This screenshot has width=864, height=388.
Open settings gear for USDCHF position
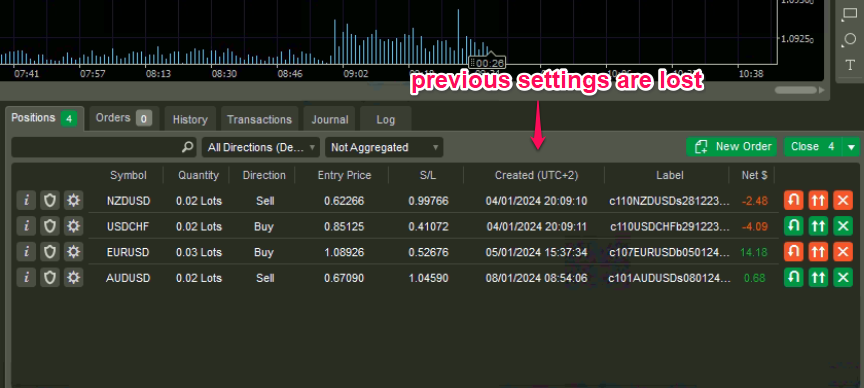pos(73,226)
